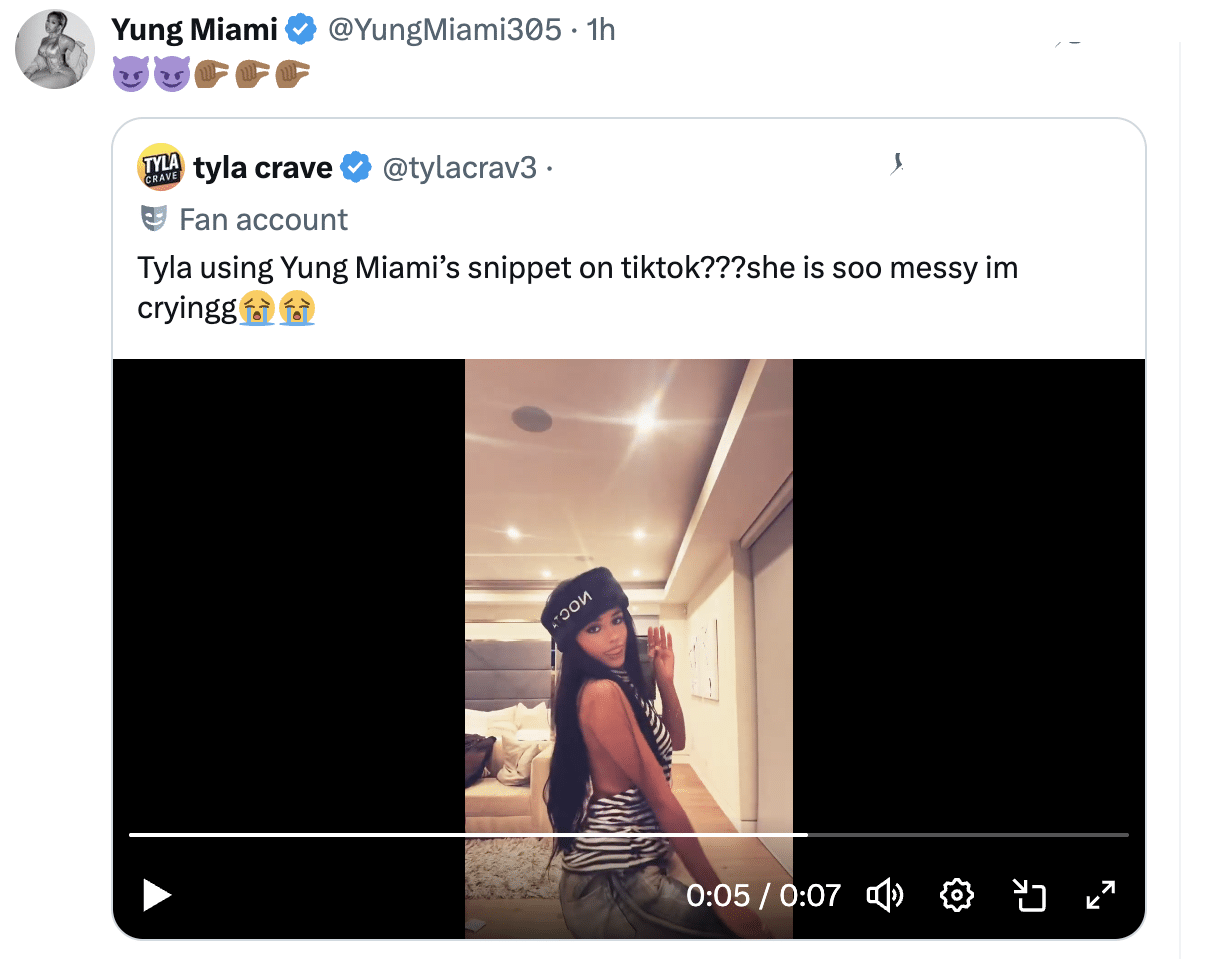Enable picture-in-picture mode for video
Viewport: 1221px width, 959px height.
click(1029, 894)
